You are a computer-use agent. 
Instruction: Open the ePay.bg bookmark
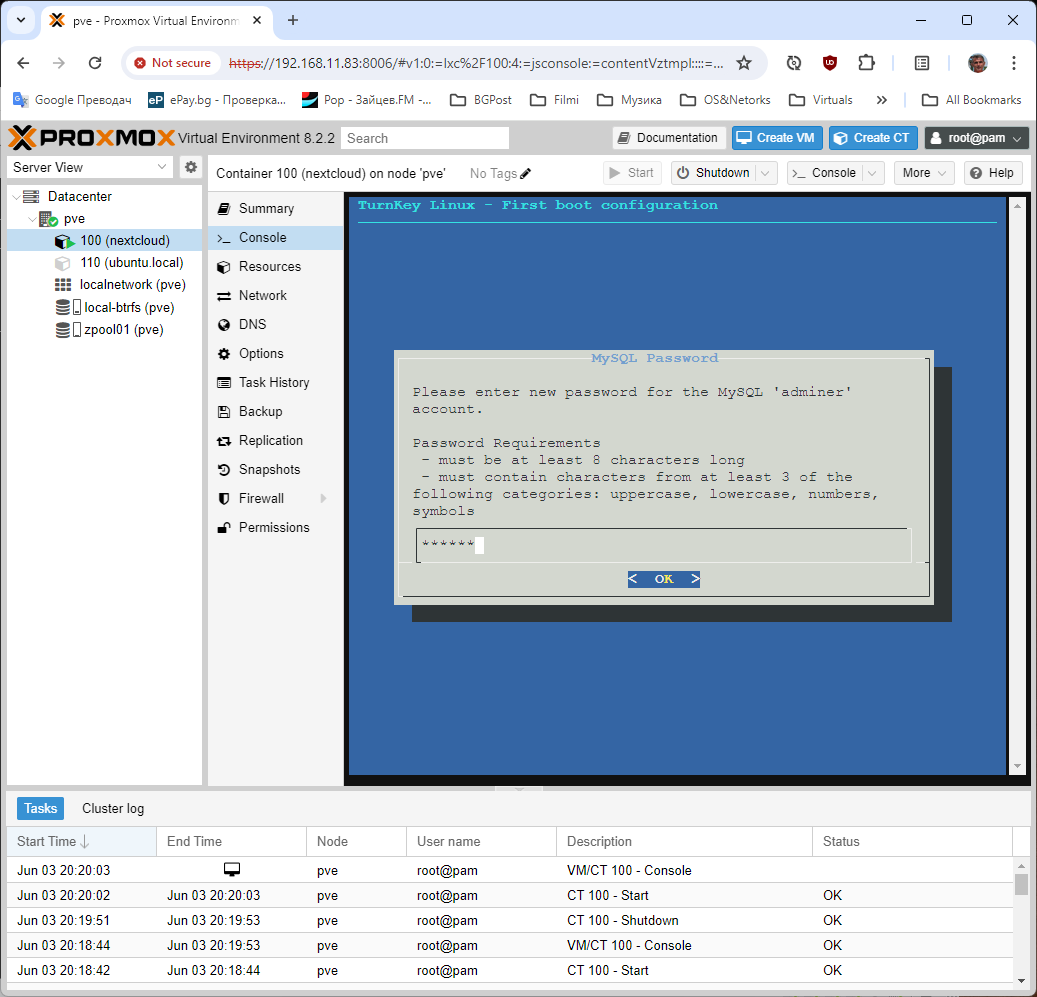(x=217, y=100)
